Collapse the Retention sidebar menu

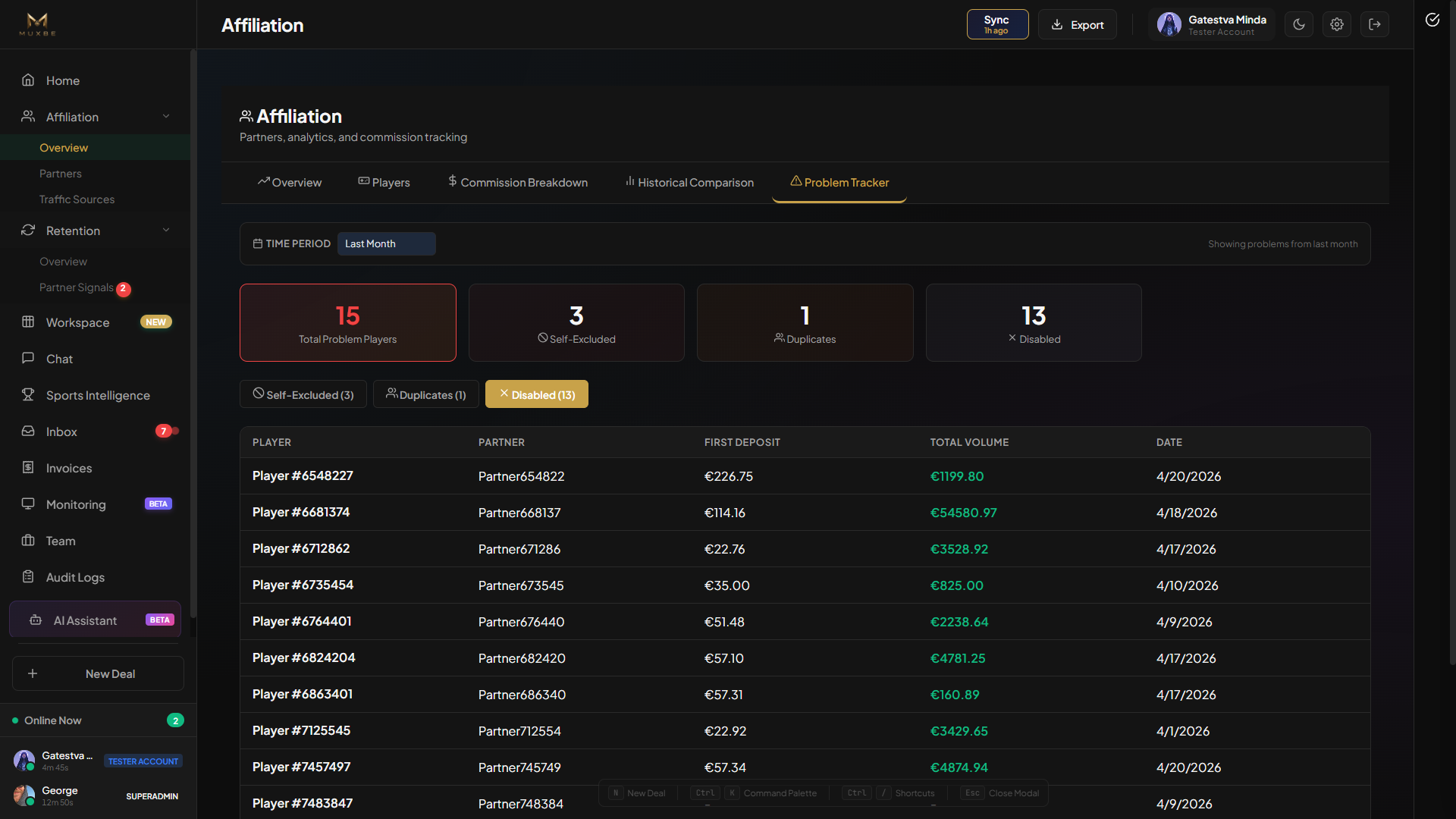pos(166,231)
